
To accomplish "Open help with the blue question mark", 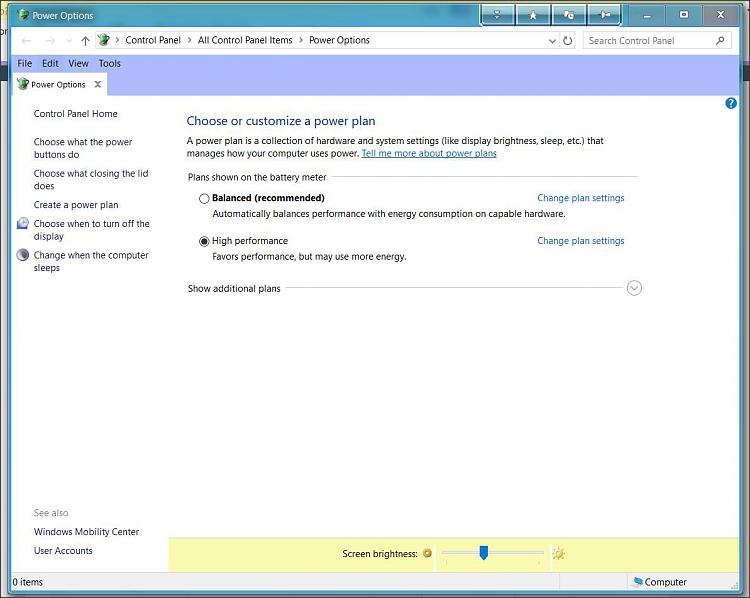I will pyautogui.click(x=731, y=103).
